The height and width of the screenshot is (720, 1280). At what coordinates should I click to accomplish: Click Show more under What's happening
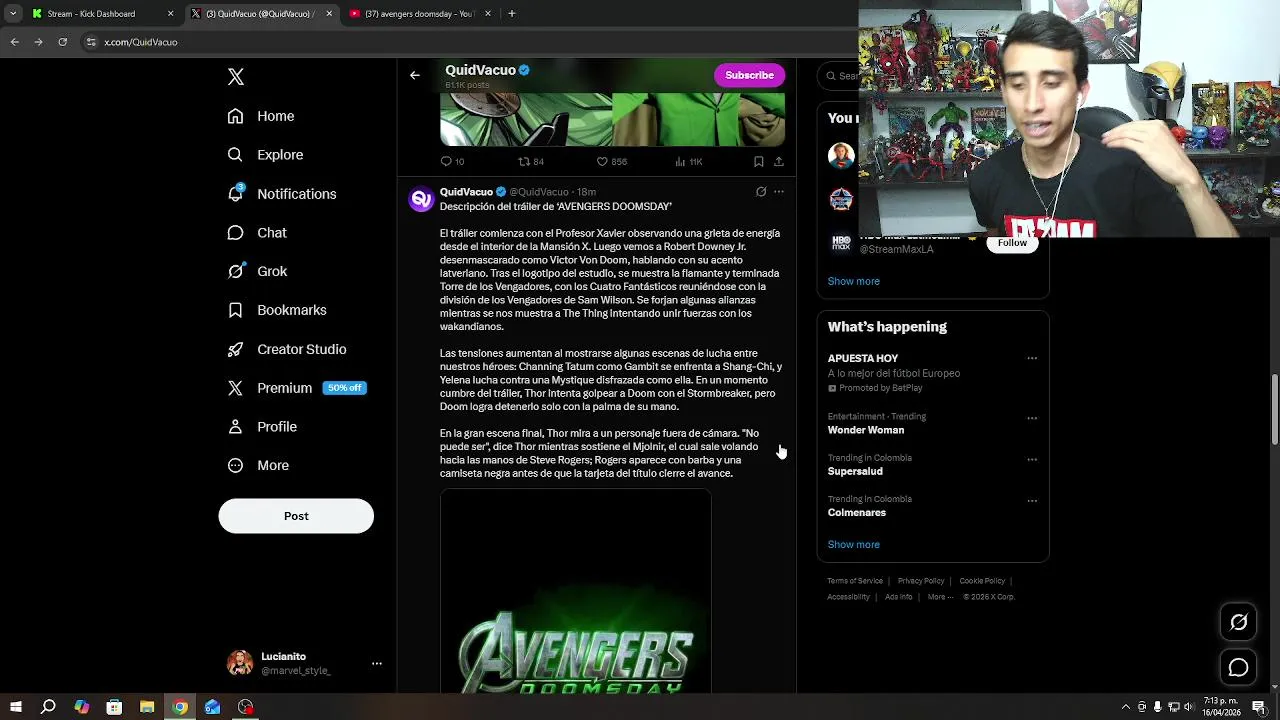853,544
